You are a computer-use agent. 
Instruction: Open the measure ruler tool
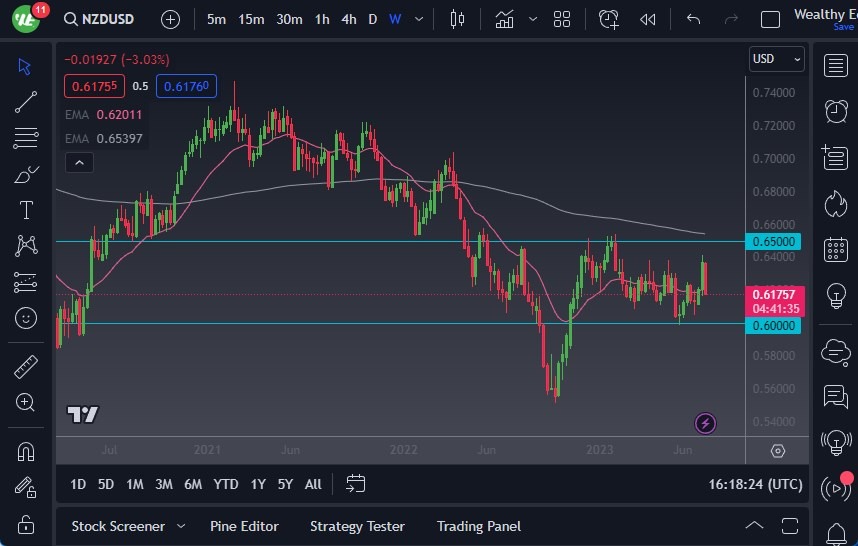coord(26,367)
